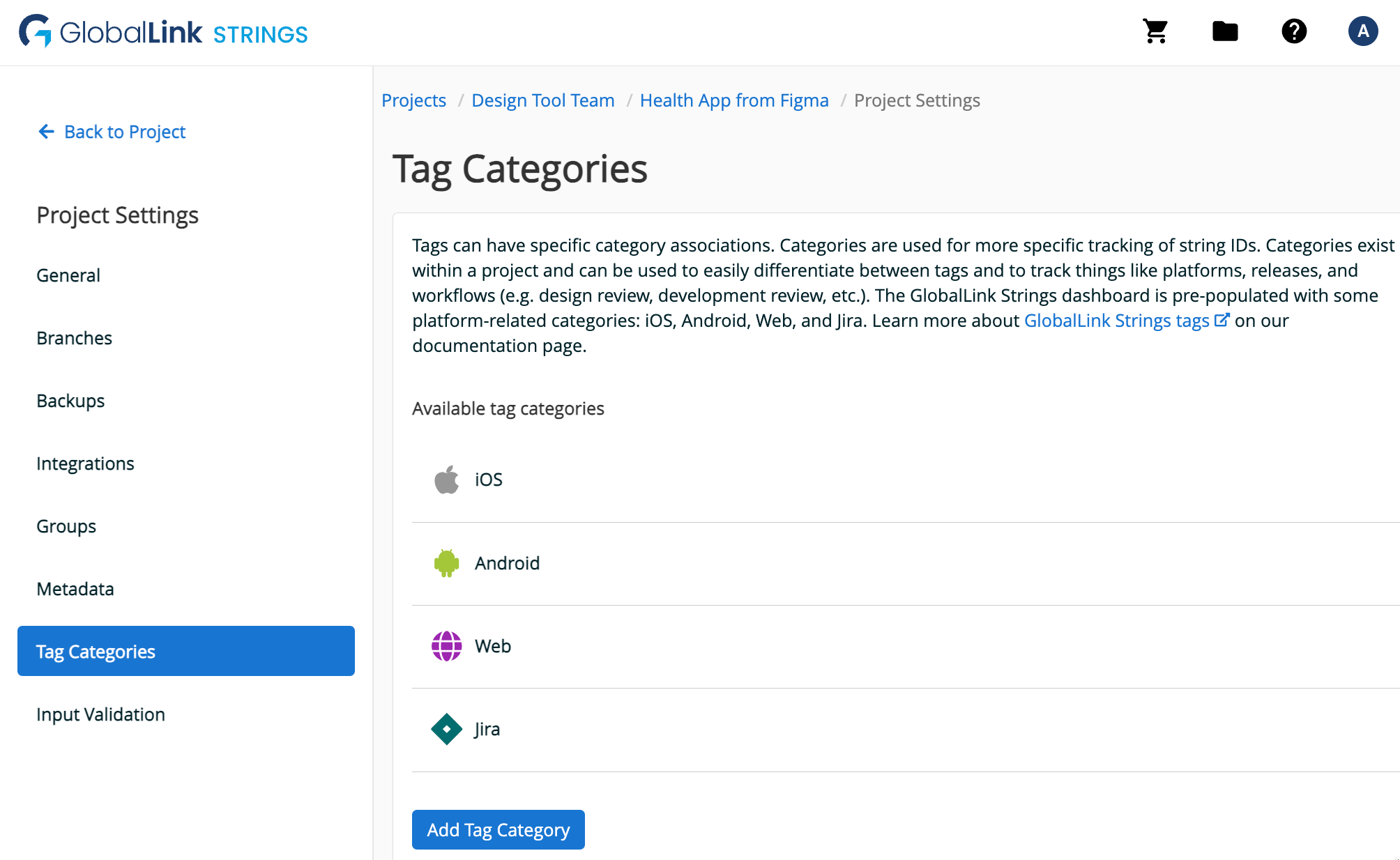Open Backups settings
1400x860 pixels.
coord(70,401)
